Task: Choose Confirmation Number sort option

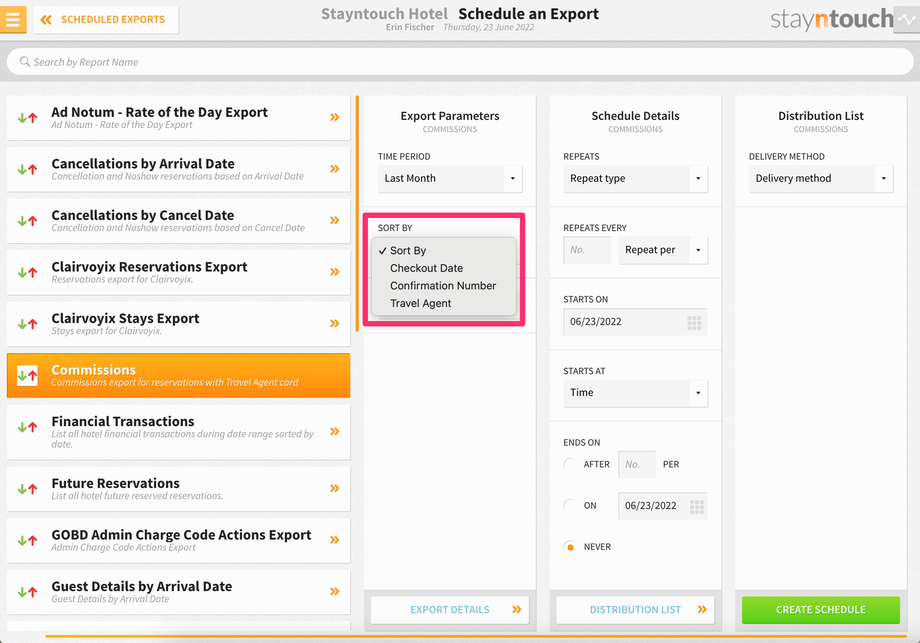Action: 444,286
